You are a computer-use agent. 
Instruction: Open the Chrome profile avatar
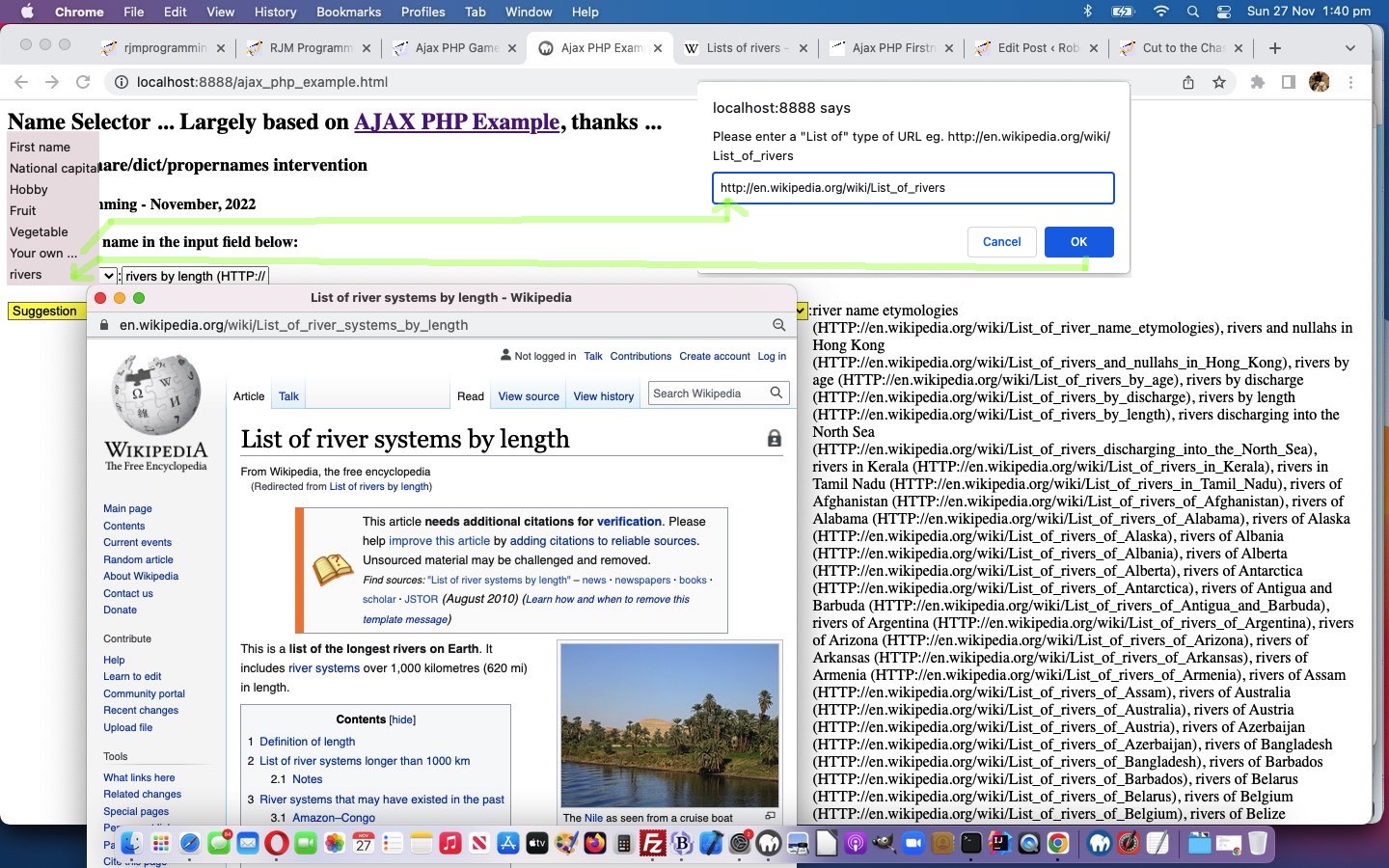coord(1320,82)
